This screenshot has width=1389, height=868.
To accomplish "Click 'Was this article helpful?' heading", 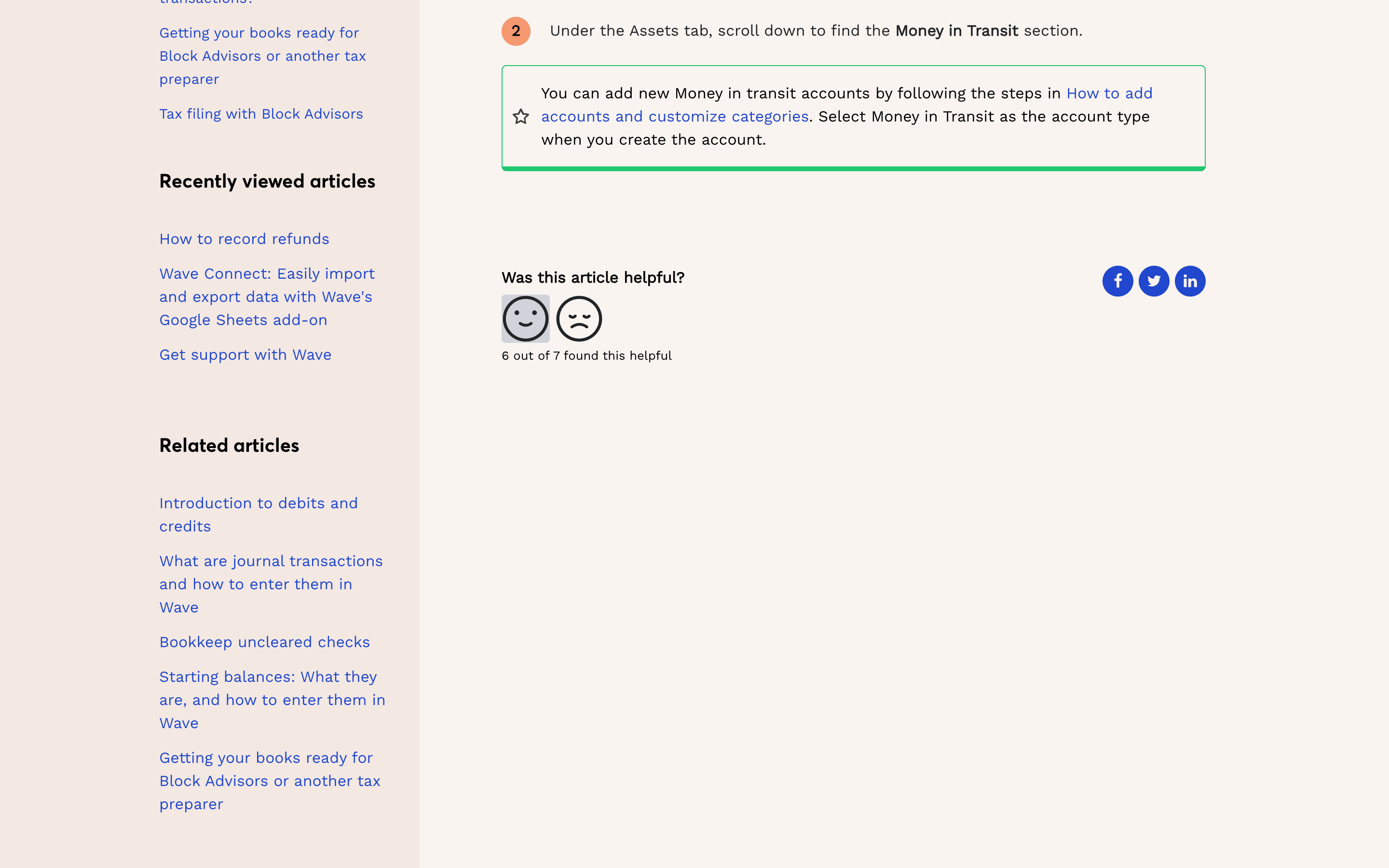I will pyautogui.click(x=592, y=278).
